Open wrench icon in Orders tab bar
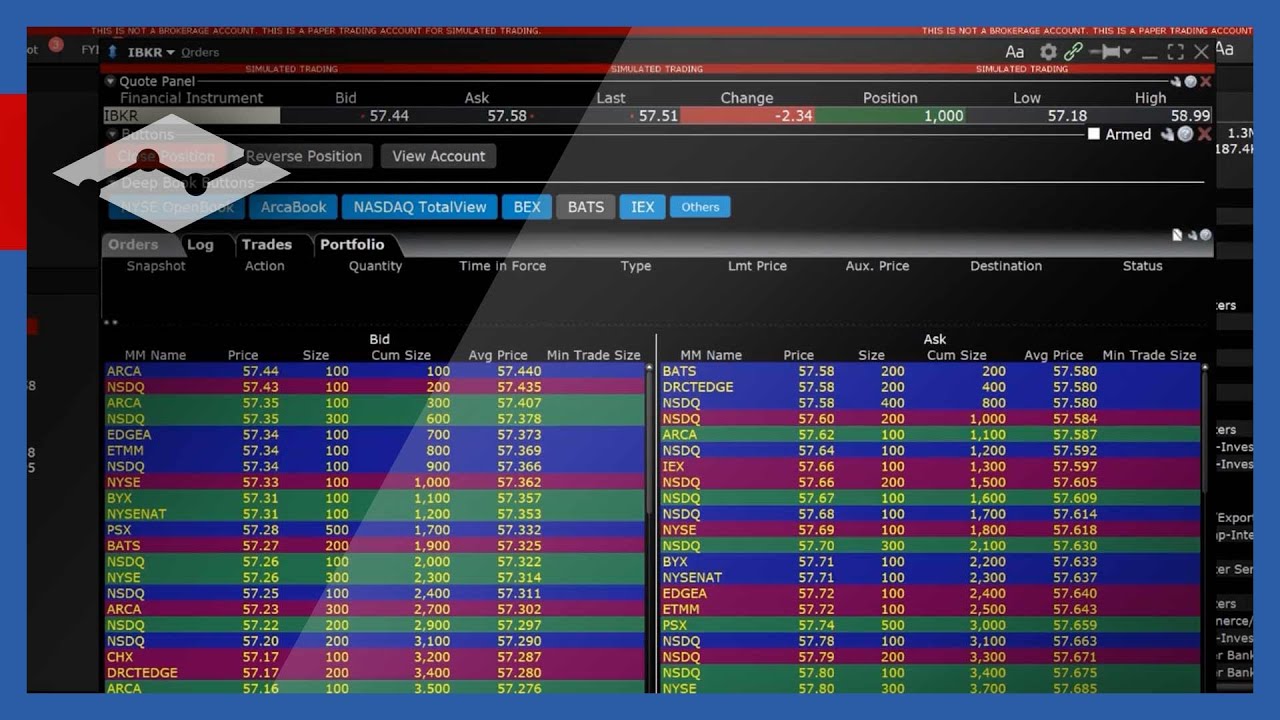The width and height of the screenshot is (1280, 720). pyautogui.click(x=1192, y=236)
